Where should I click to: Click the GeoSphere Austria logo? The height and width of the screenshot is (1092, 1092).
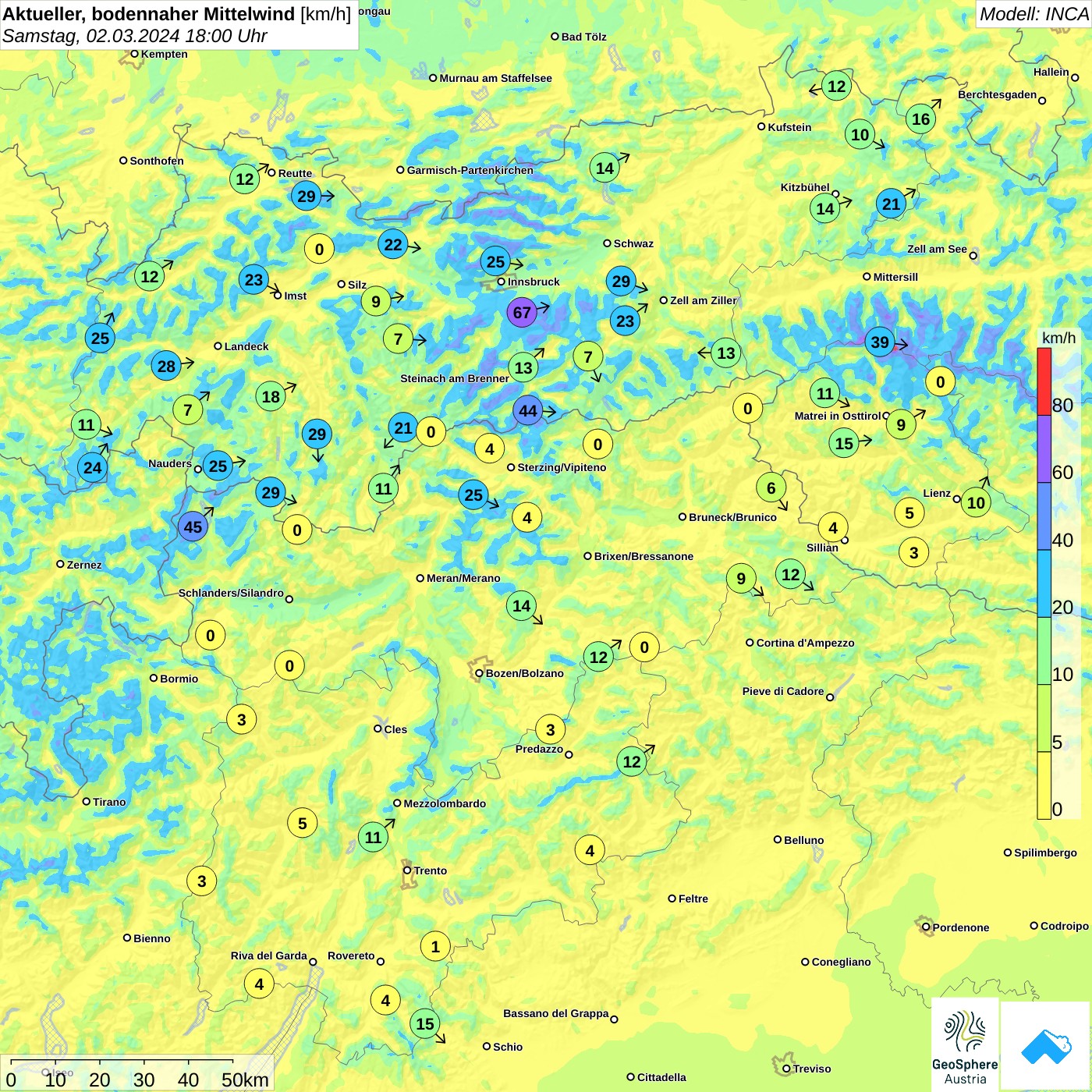click(965, 1044)
